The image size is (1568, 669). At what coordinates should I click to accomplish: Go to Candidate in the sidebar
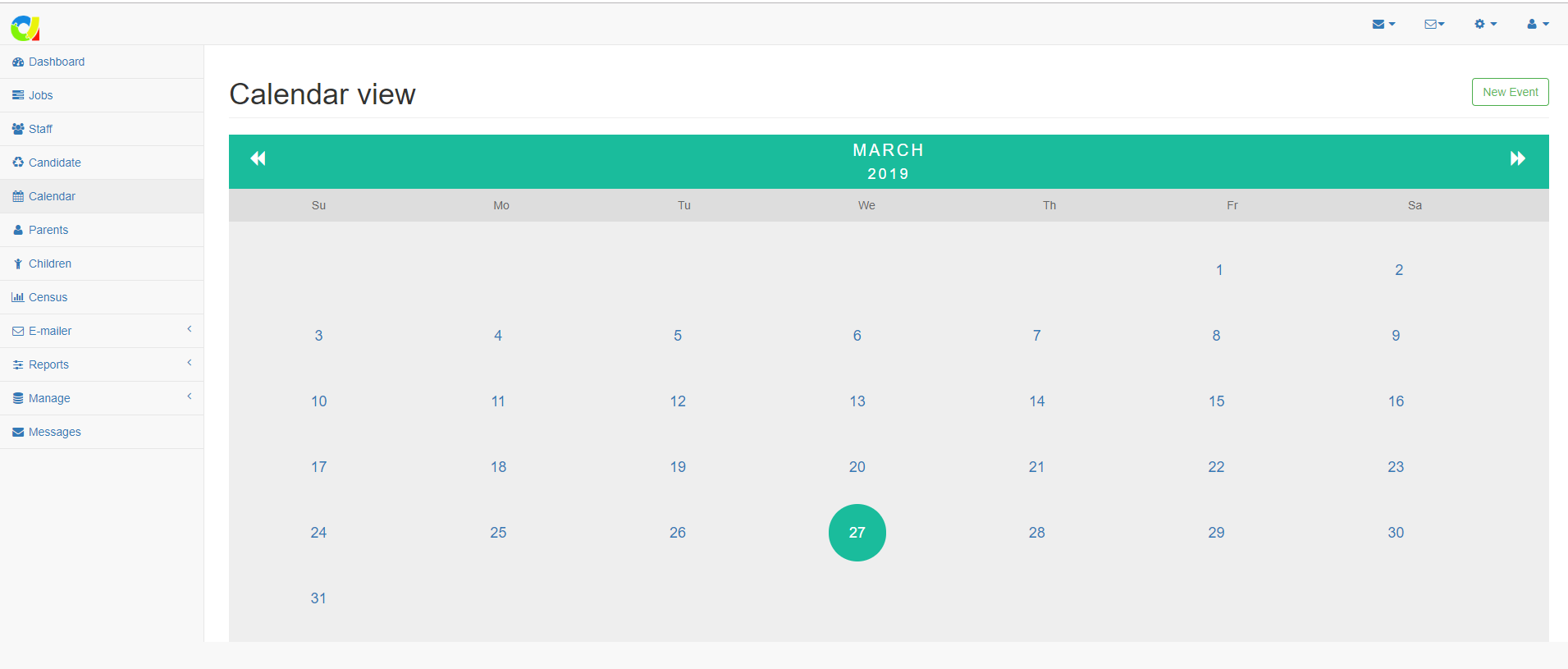coord(54,163)
